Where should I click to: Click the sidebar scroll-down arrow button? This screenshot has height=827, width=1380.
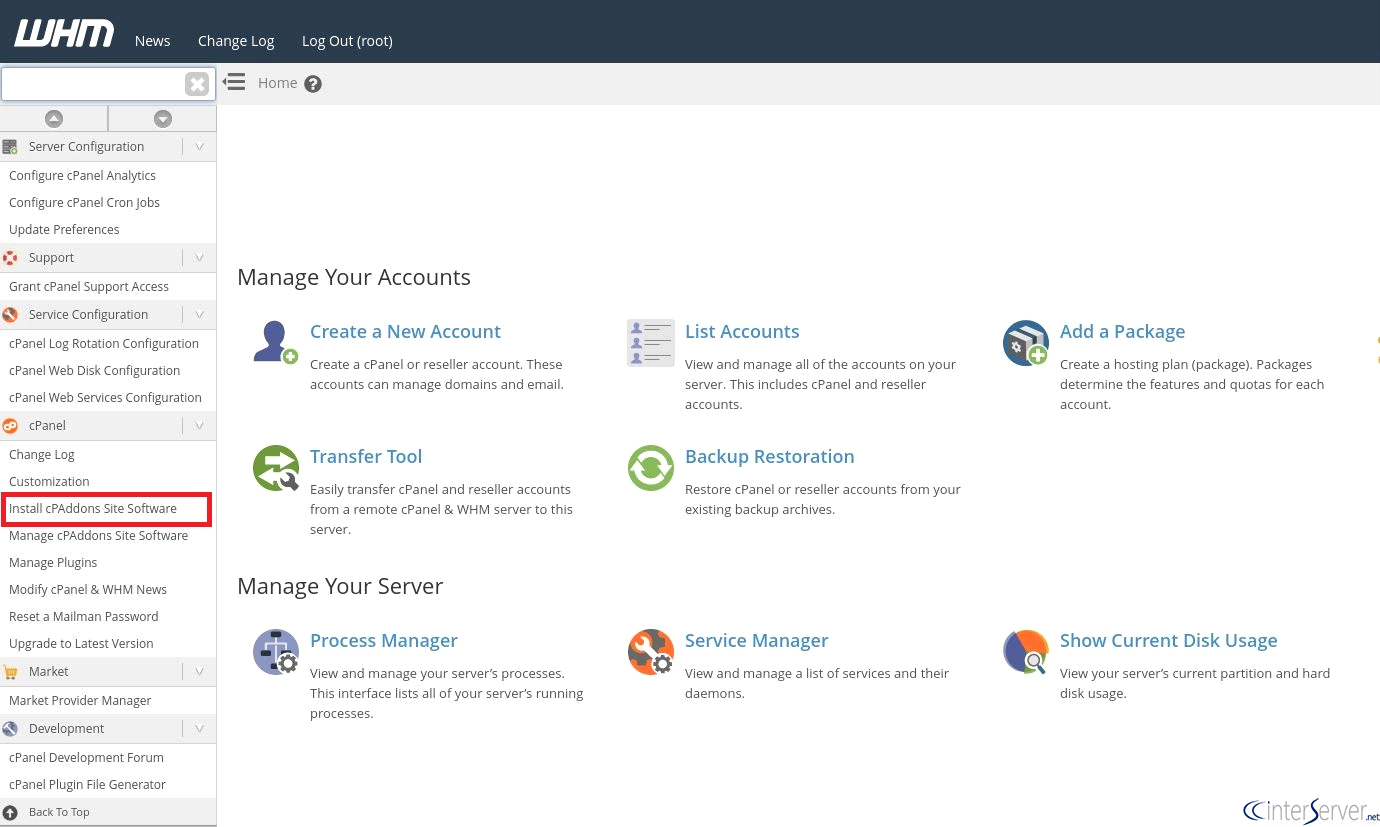pos(163,119)
